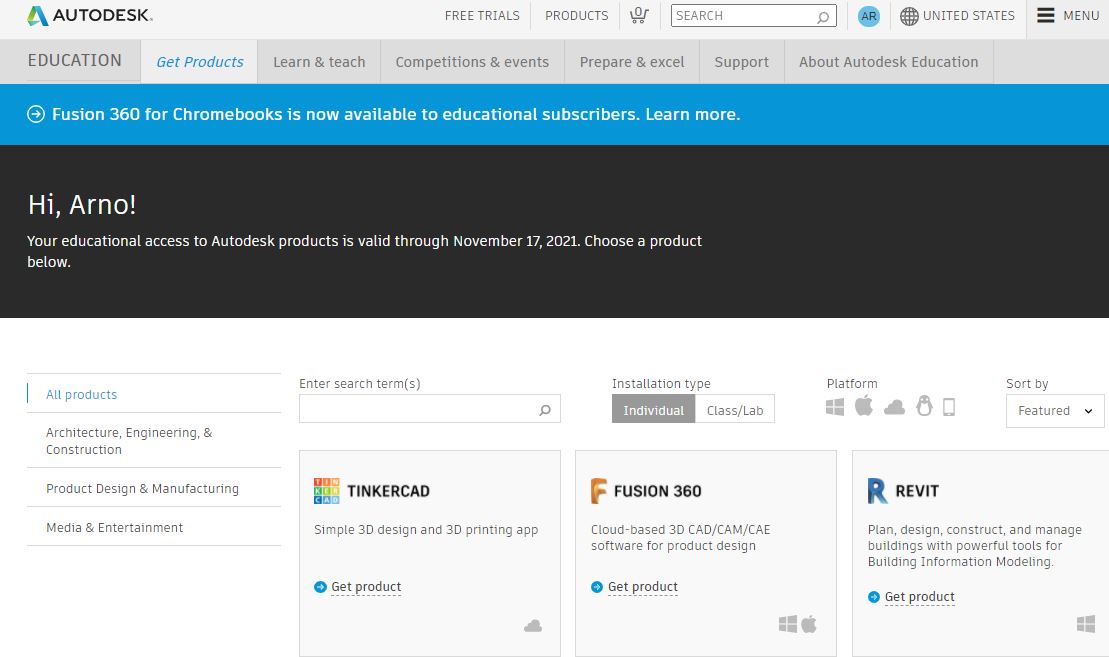Open the Learn & teach tab

319,62
